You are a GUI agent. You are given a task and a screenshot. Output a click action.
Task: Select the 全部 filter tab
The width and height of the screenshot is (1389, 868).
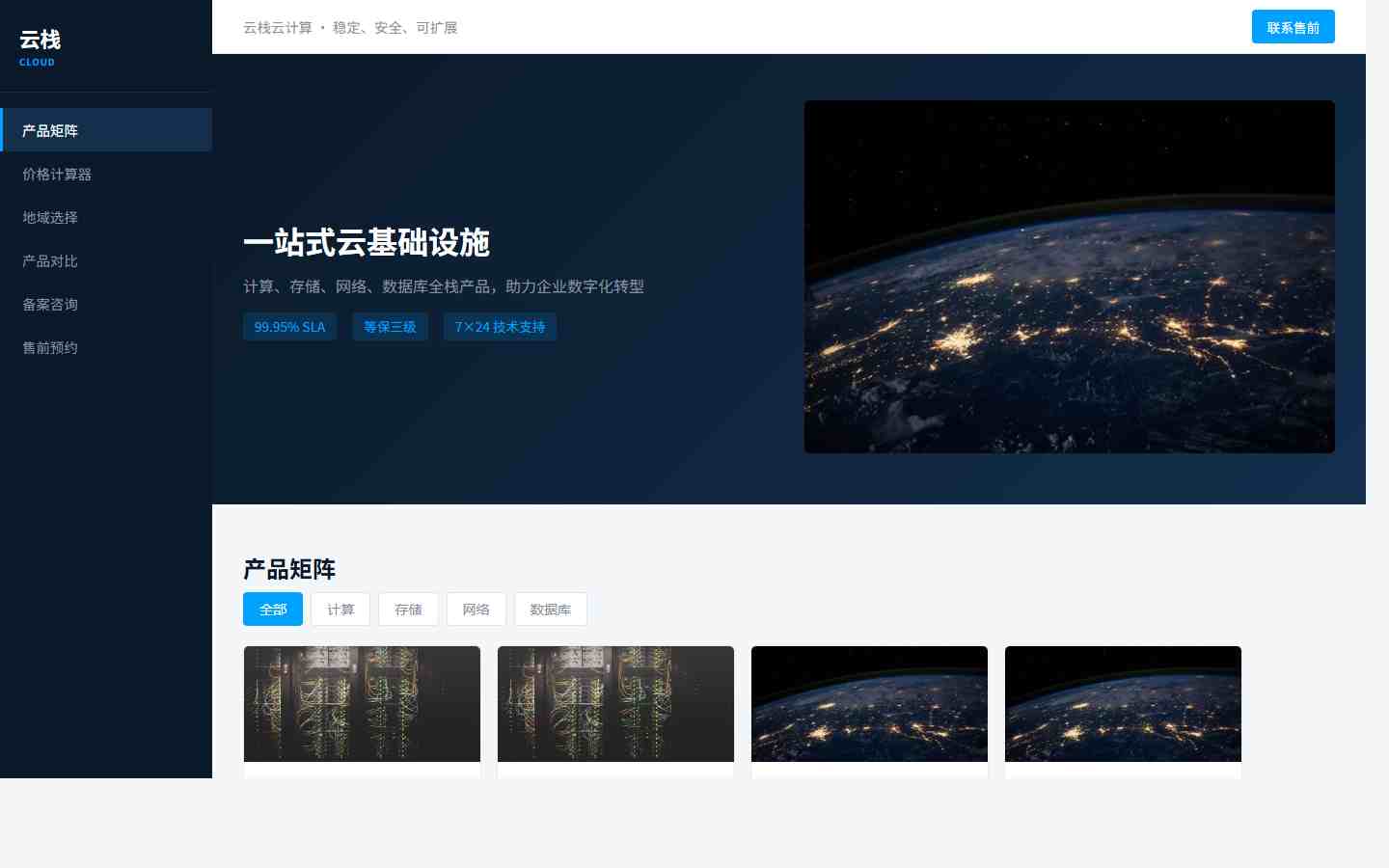(x=273, y=610)
